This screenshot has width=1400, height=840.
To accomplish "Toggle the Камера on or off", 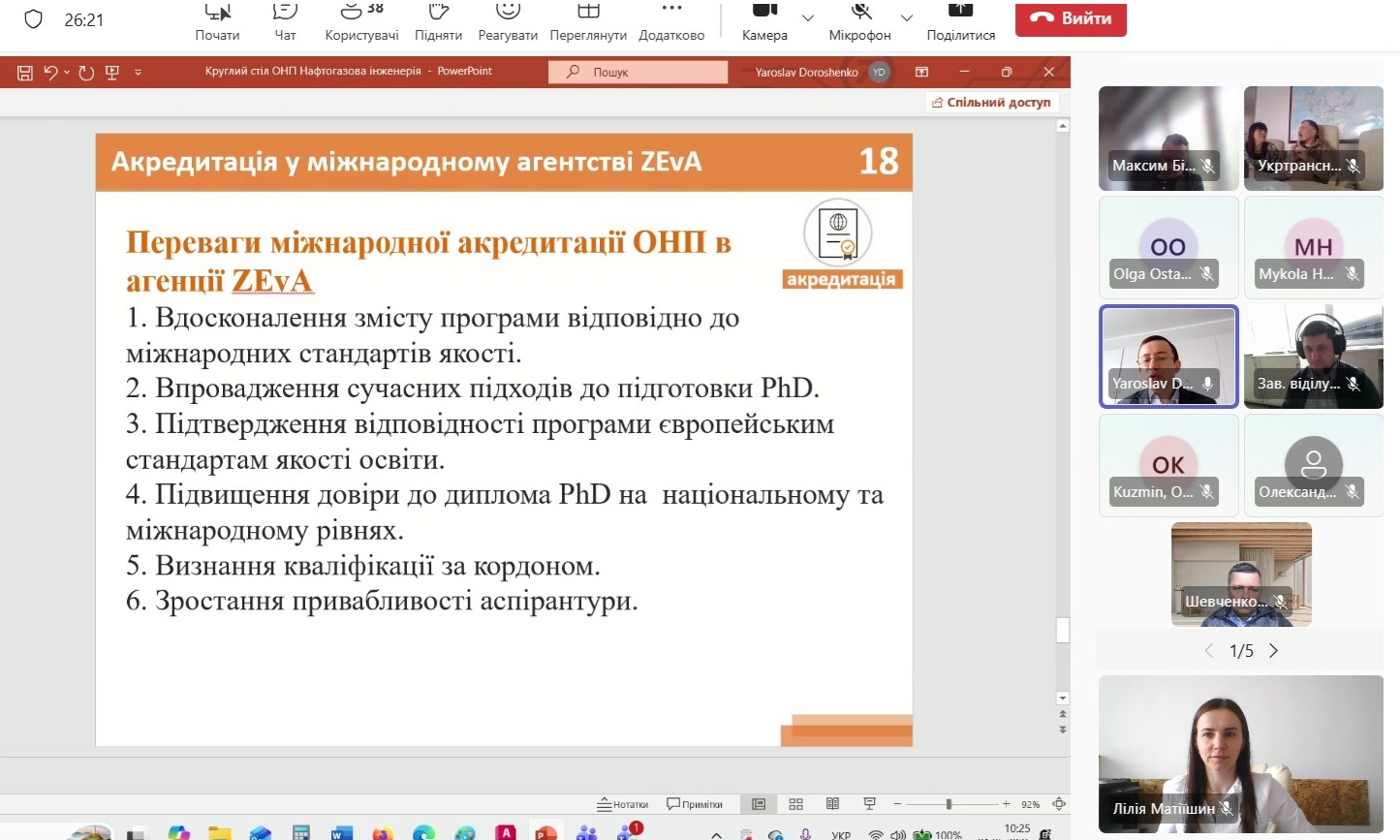I will coord(764,21).
